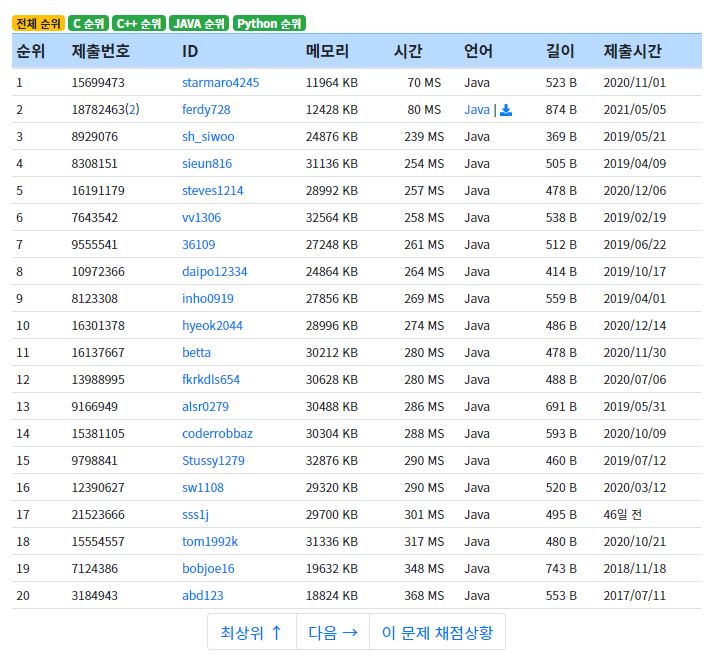Open betta user profile
The width and height of the screenshot is (725, 672).
197,353
